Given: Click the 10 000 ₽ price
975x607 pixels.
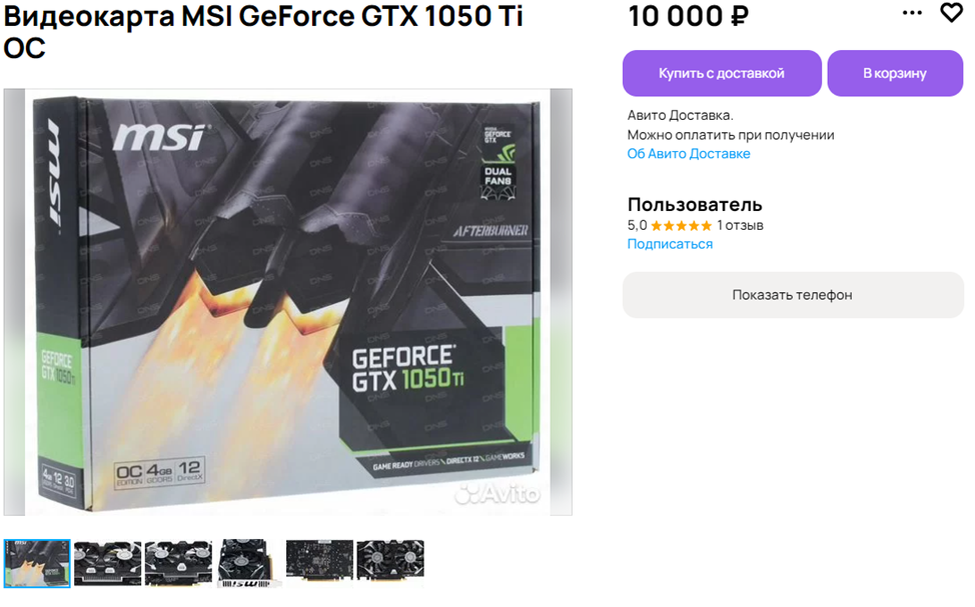Looking at the screenshot, I should [688, 16].
